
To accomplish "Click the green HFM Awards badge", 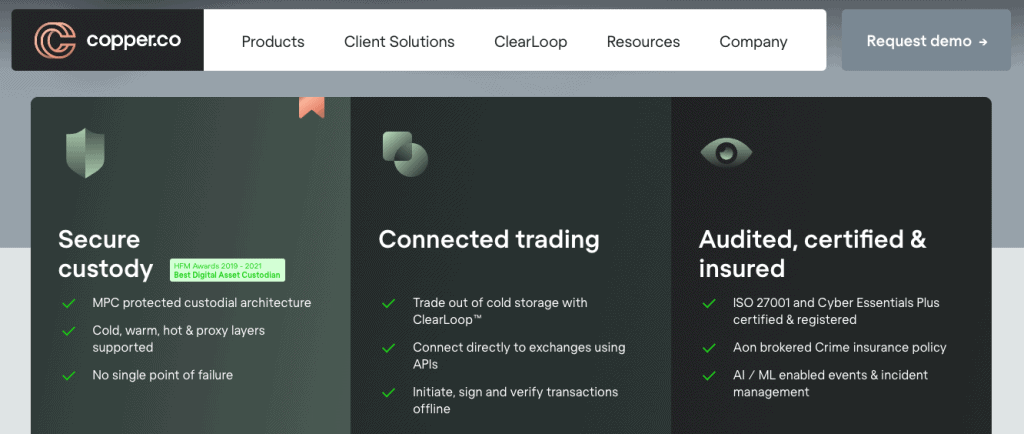I will pyautogui.click(x=227, y=270).
